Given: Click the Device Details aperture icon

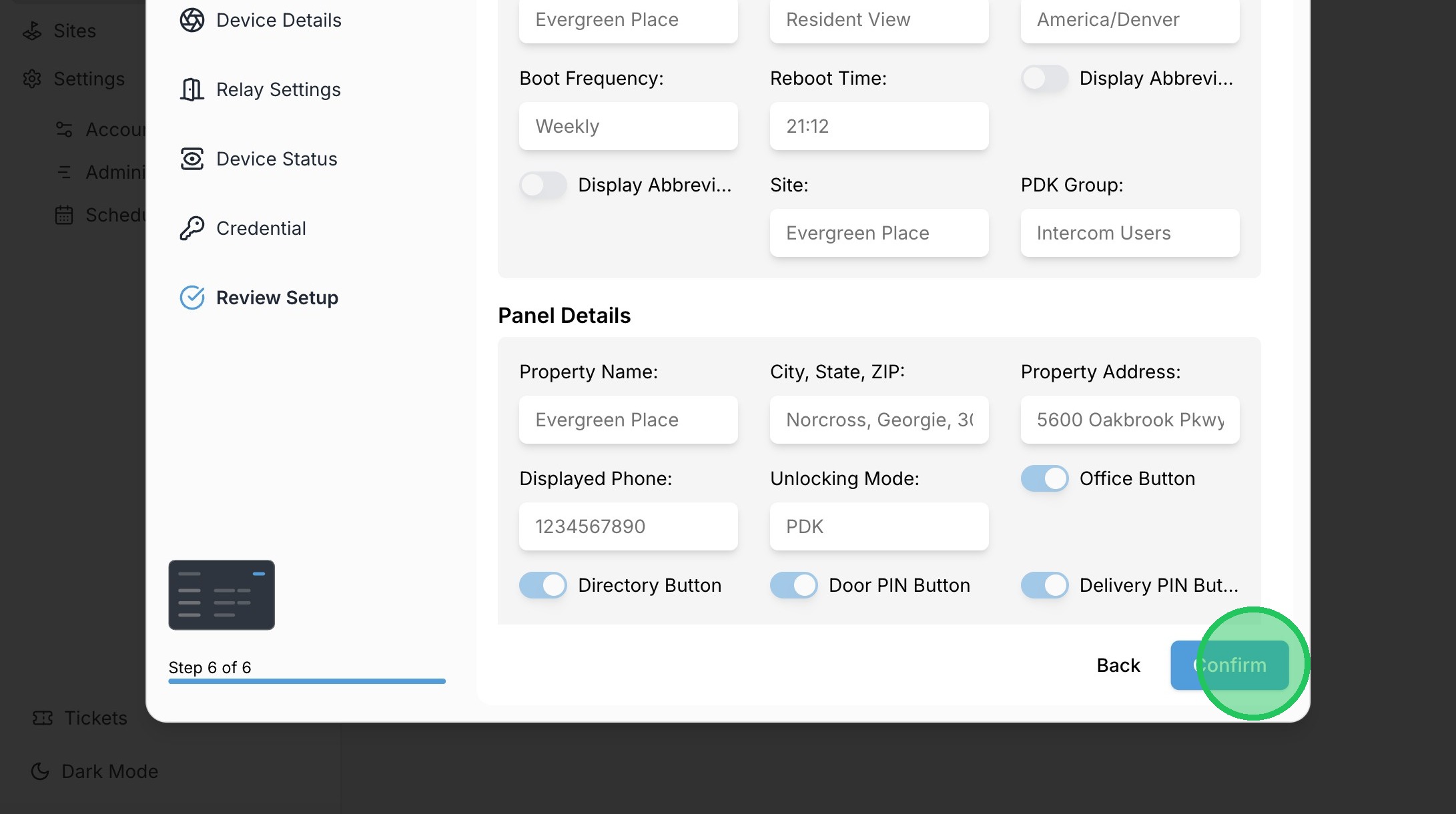Looking at the screenshot, I should coord(192,20).
